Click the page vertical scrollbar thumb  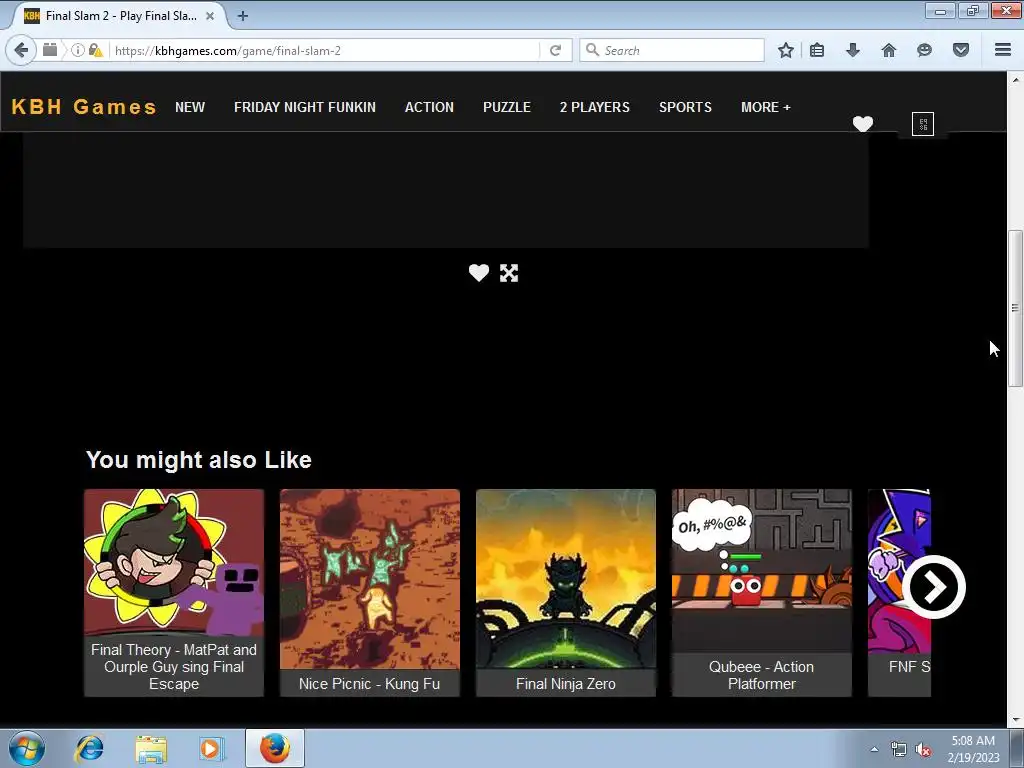[1015, 308]
